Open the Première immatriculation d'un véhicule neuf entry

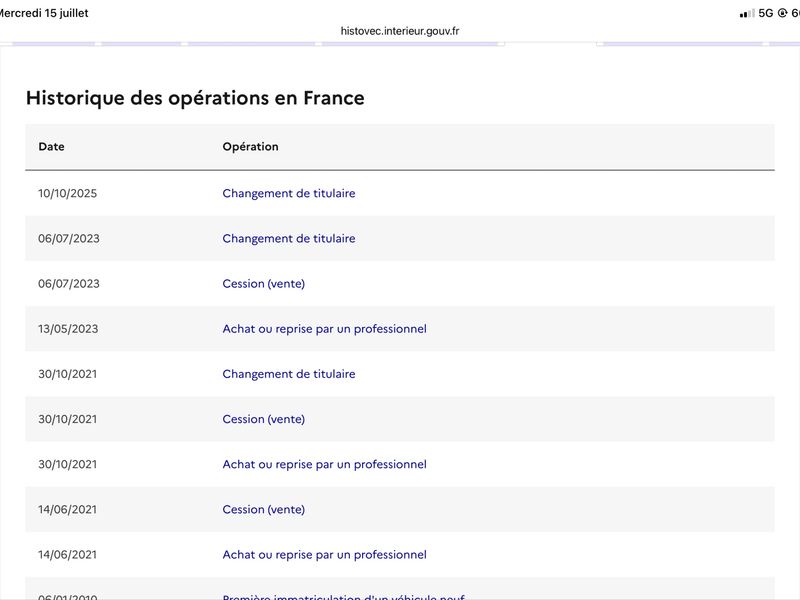[x=344, y=596]
